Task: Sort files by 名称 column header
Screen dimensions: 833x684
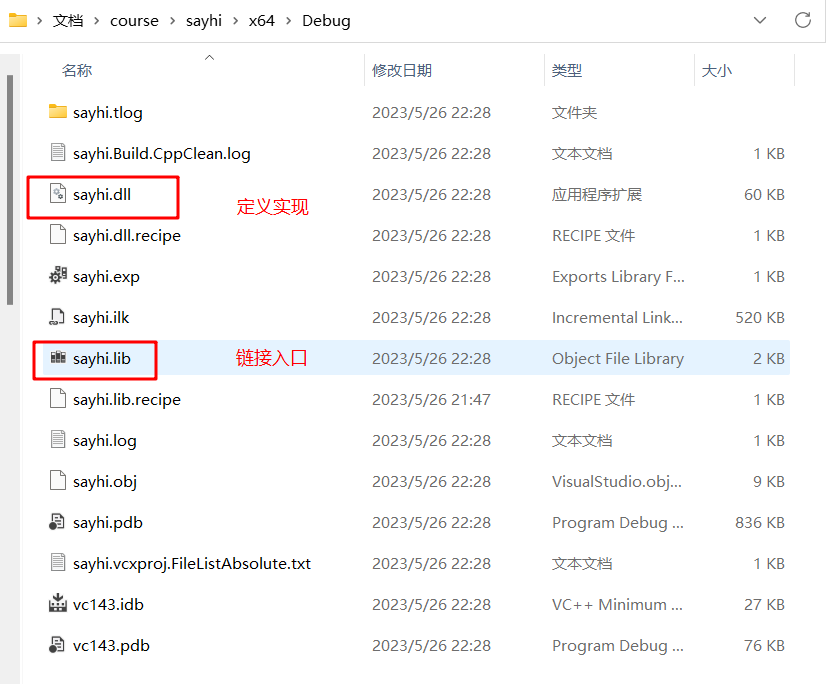Action: (77, 70)
